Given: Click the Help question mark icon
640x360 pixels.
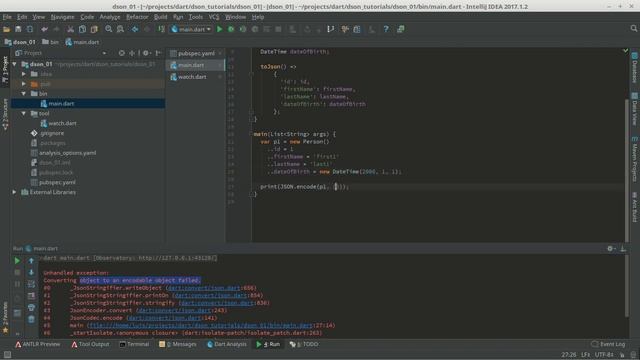Looking at the screenshot, I should 386,29.
